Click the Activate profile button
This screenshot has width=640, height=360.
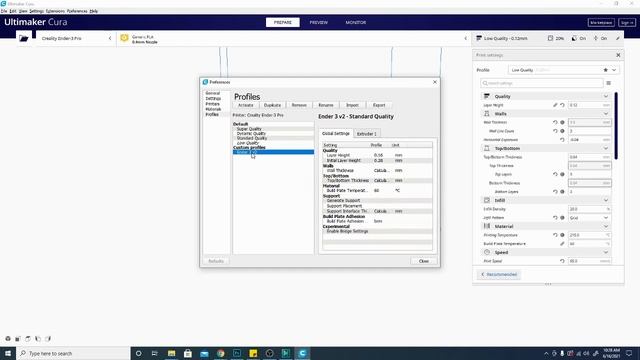[x=246, y=105]
